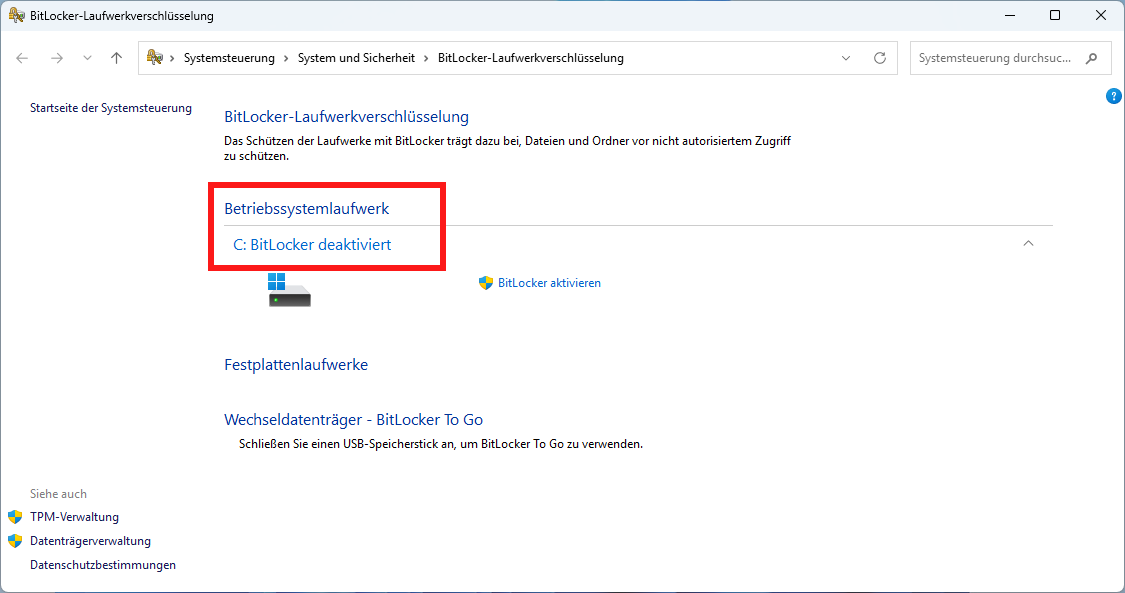Click BitLocker aktivieren link
The height and width of the screenshot is (593, 1125).
(549, 283)
